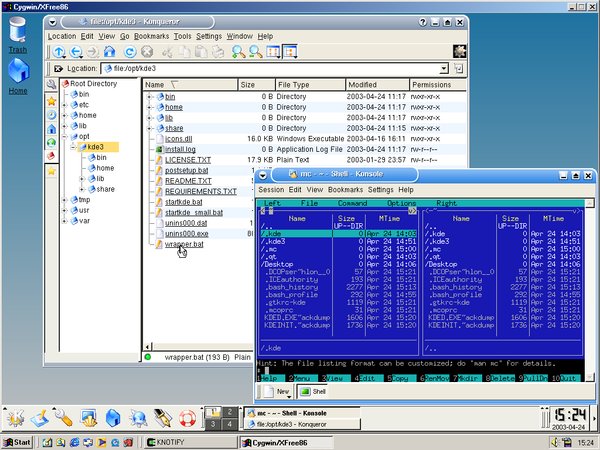Open the Bookmarks menu in Konqueror
Screen dimensions: 600x450
152,36
